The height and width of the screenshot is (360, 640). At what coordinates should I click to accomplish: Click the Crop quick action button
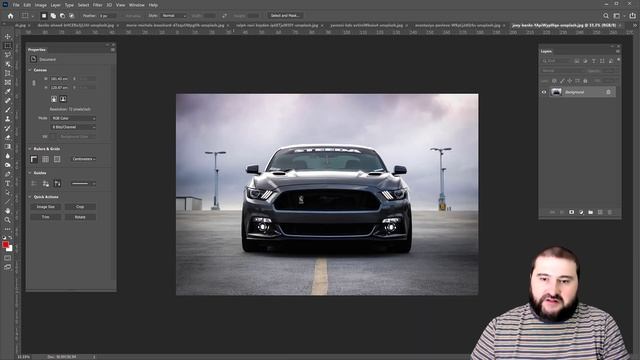point(80,207)
